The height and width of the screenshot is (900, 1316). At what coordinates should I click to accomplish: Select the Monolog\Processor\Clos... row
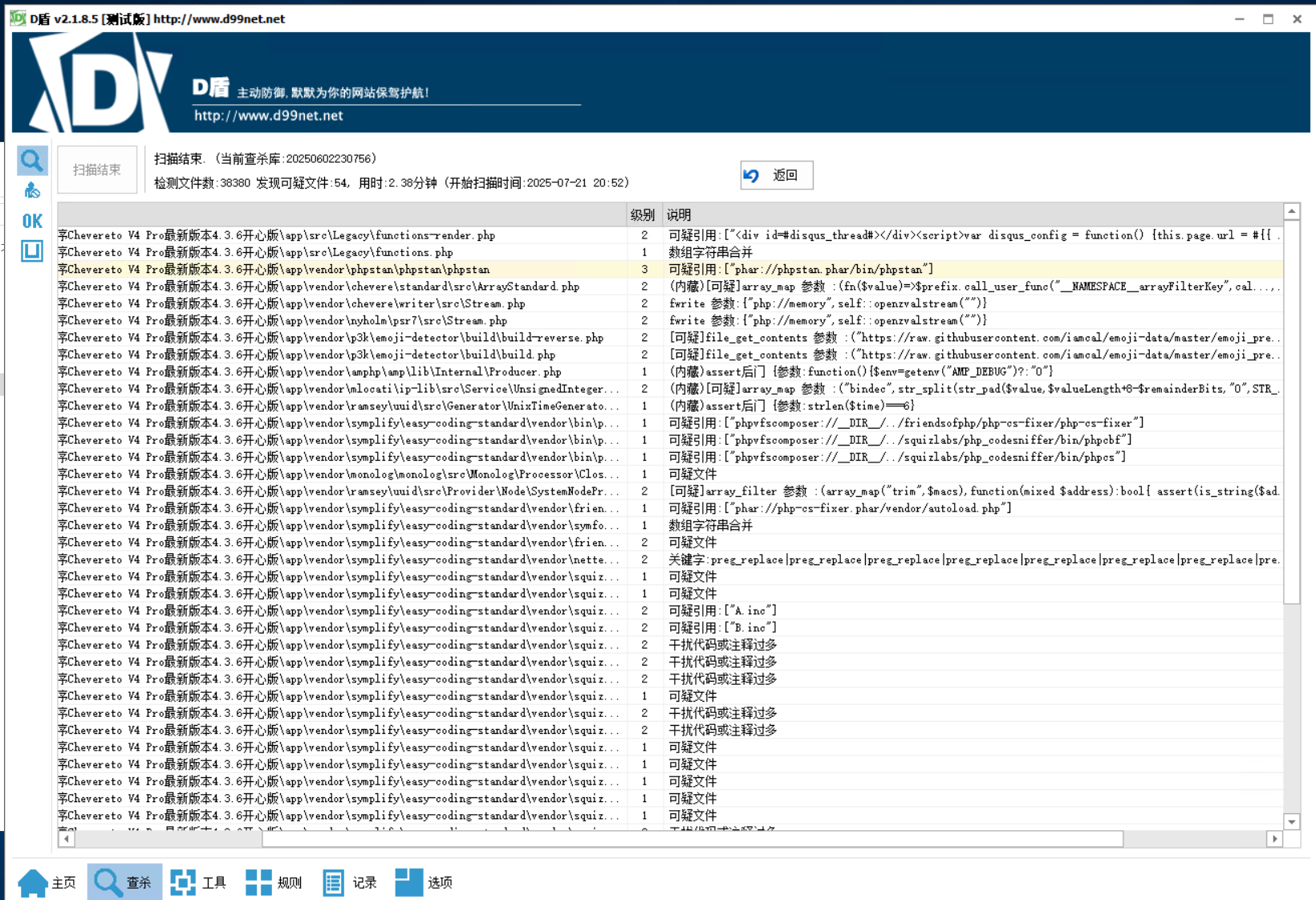click(x=670, y=474)
